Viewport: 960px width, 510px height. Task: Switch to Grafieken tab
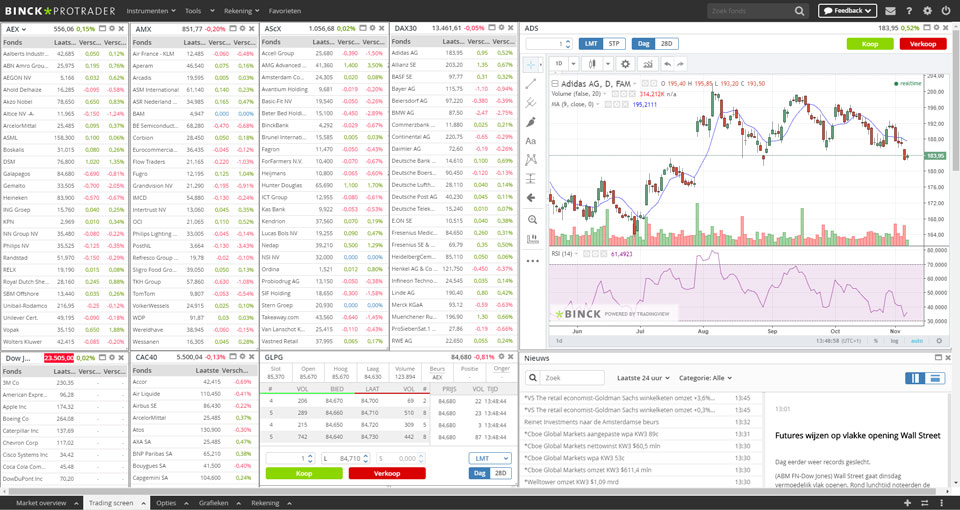click(x=213, y=503)
